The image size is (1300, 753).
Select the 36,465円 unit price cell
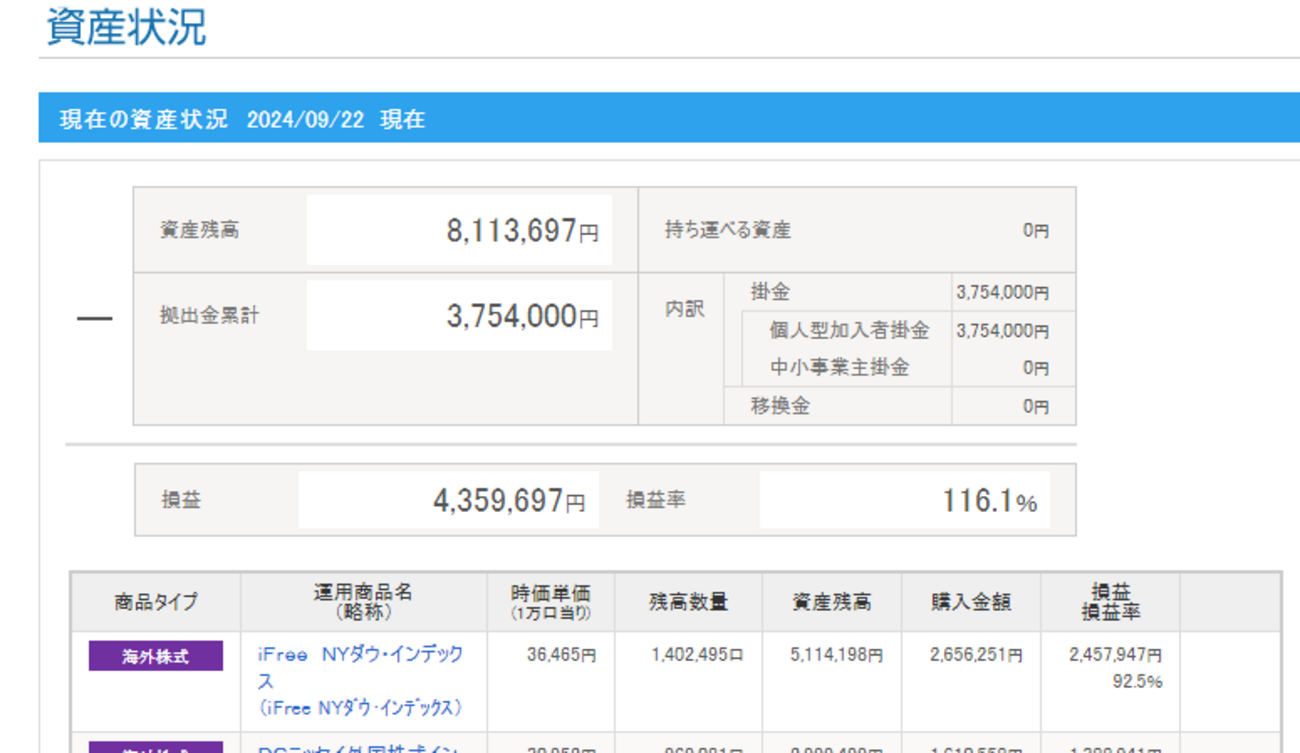[x=562, y=656]
